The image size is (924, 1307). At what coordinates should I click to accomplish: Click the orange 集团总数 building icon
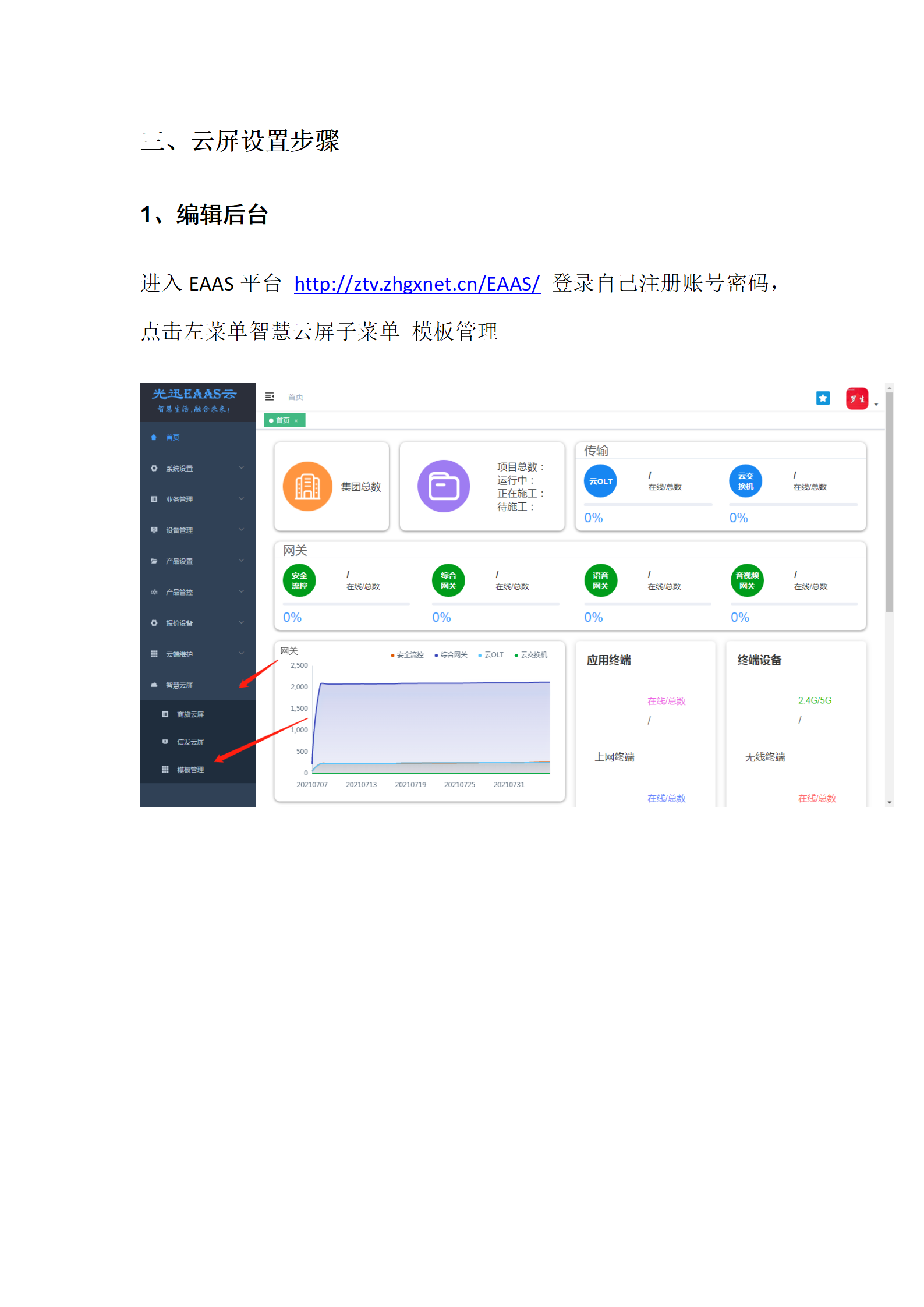pyautogui.click(x=307, y=487)
